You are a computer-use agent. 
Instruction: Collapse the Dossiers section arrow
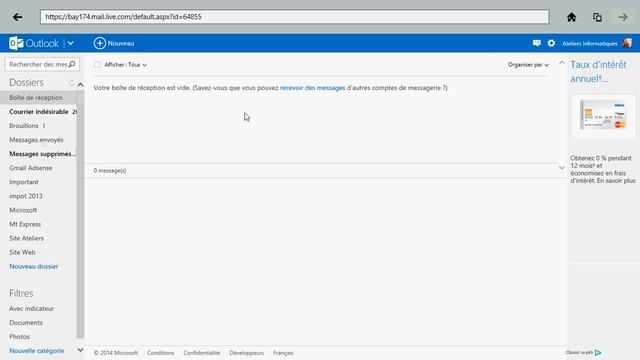(x=80, y=84)
